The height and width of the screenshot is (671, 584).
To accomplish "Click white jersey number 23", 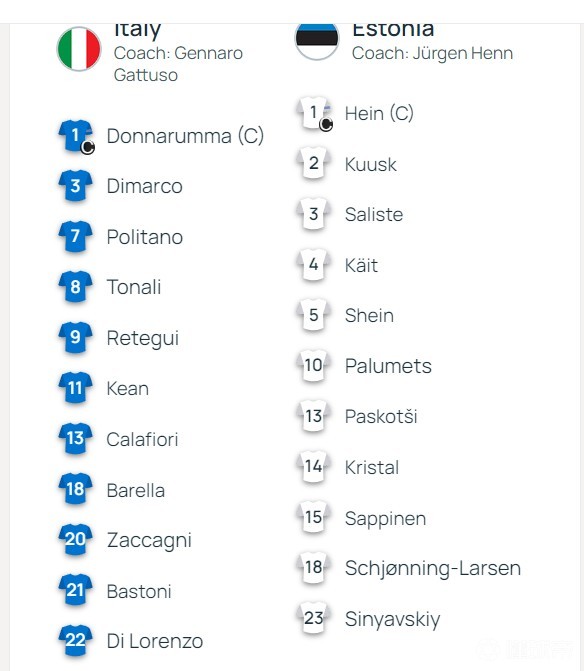I will (x=314, y=618).
